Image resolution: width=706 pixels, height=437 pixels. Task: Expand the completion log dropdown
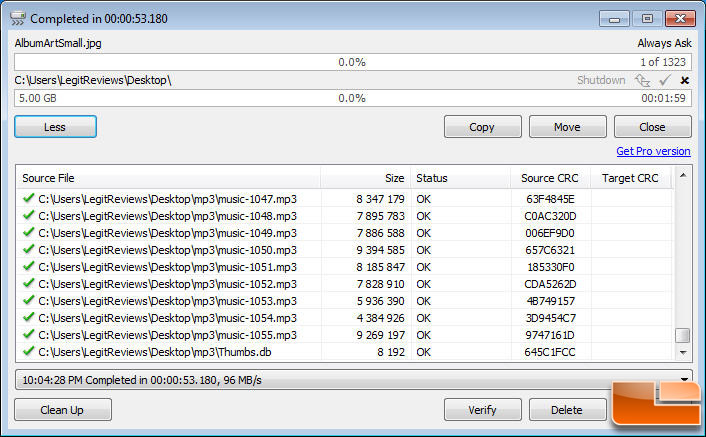click(684, 379)
